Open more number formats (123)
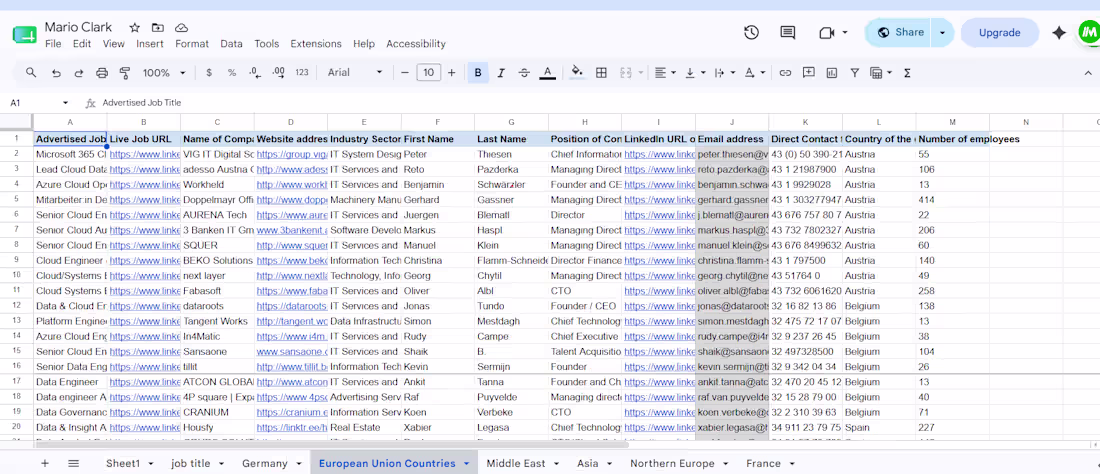This screenshot has height=474, width=1100. point(302,72)
